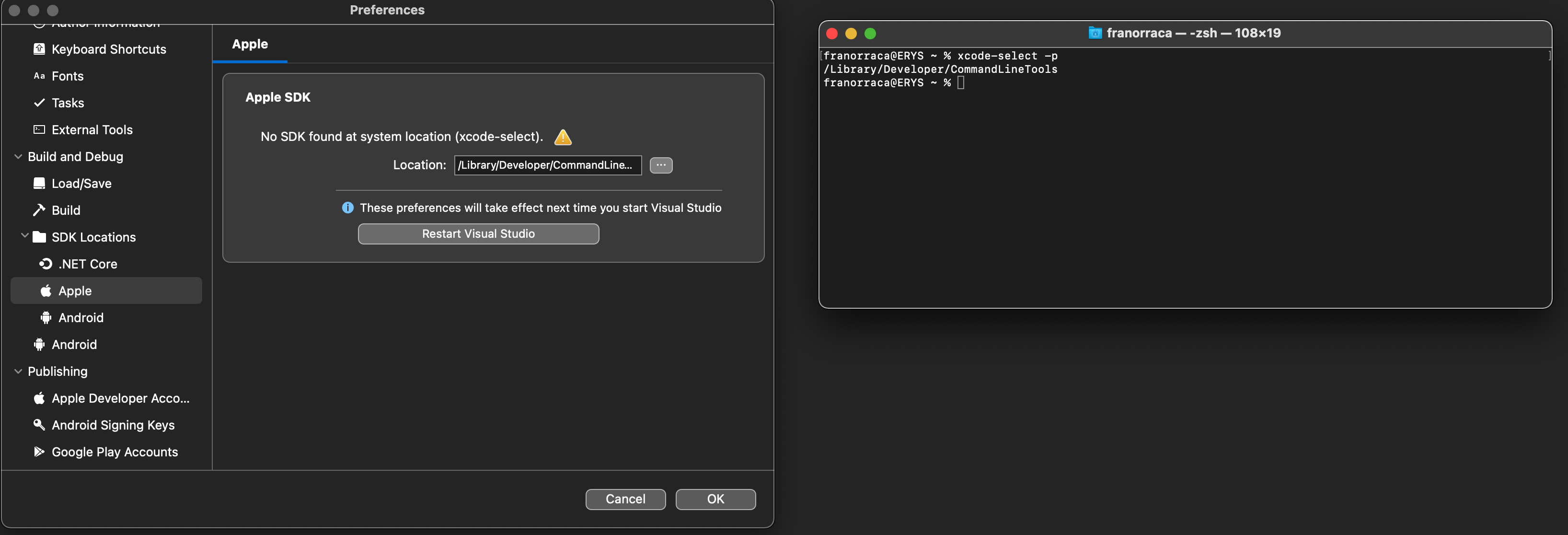Click the Android Signing Keys key icon
The image size is (1568, 535).
point(39,425)
